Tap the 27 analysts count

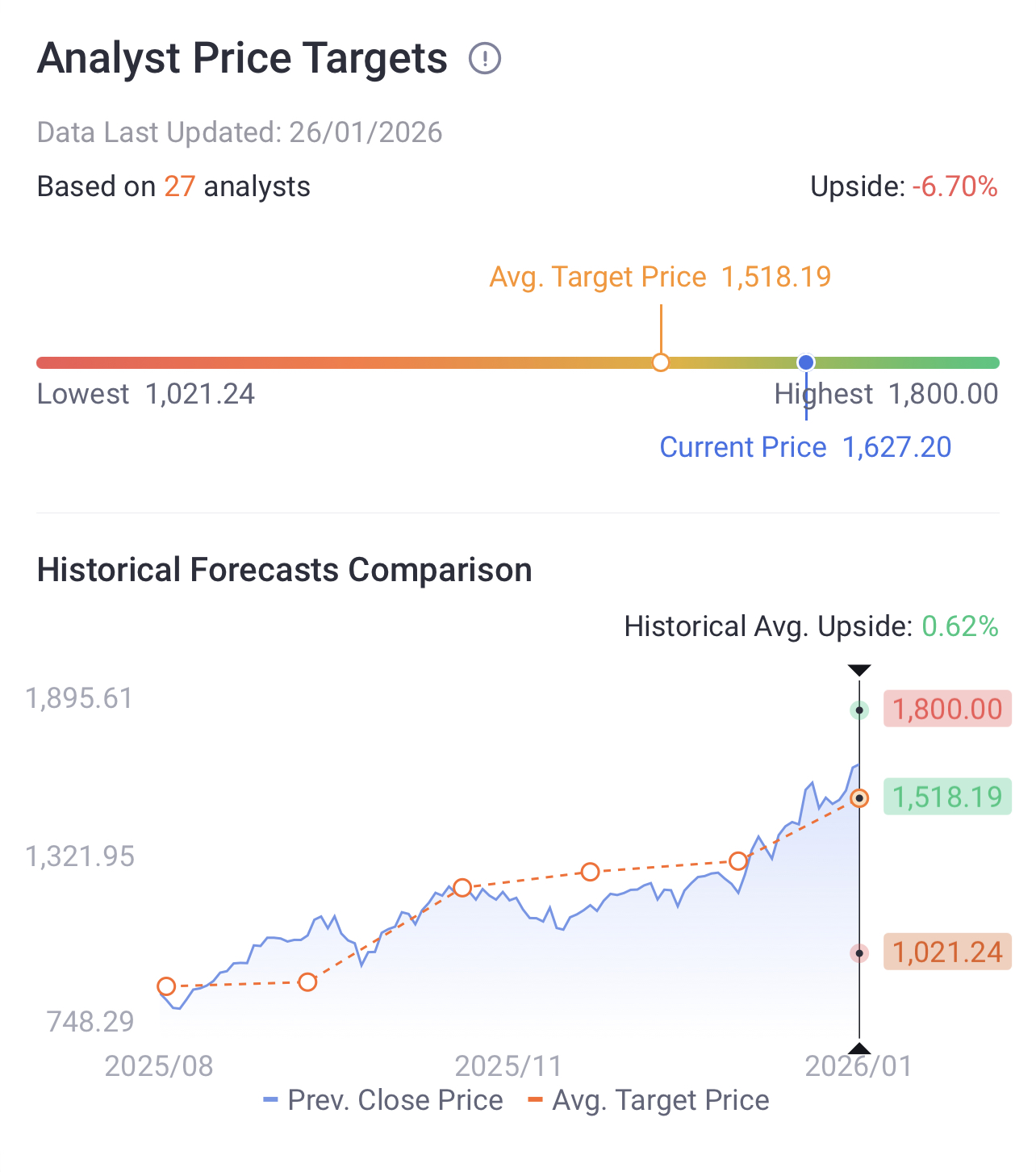tap(180, 186)
